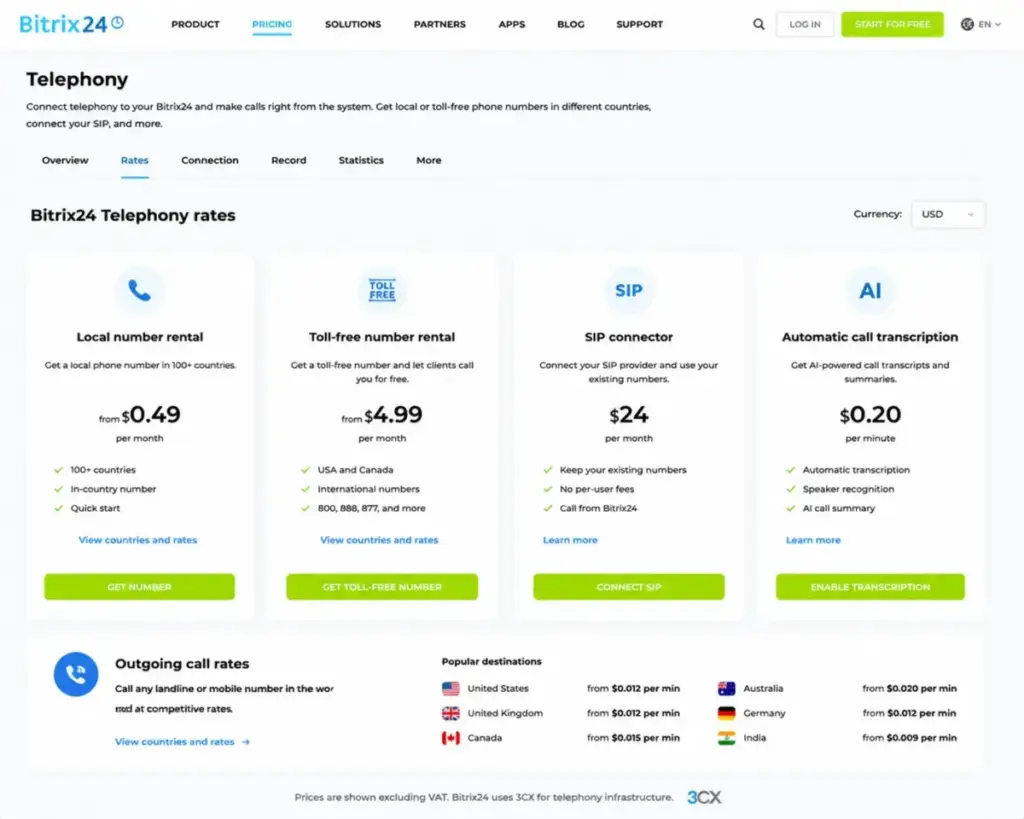Click the 3CX logo
The width and height of the screenshot is (1024, 819).
[x=704, y=797]
